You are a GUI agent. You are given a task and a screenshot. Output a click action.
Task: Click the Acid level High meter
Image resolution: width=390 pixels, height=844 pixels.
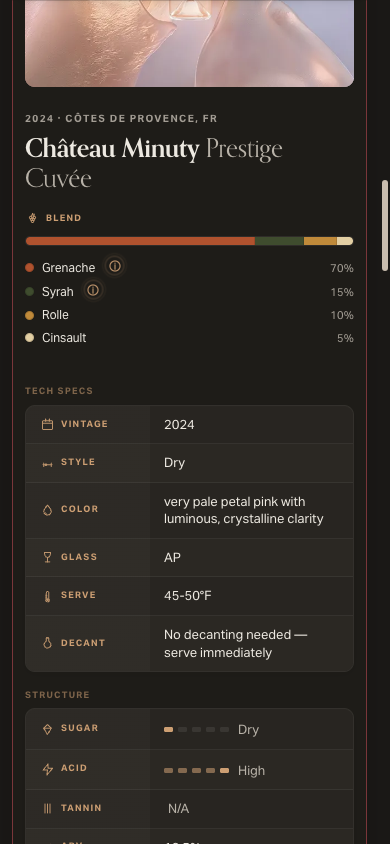[x=196, y=771]
